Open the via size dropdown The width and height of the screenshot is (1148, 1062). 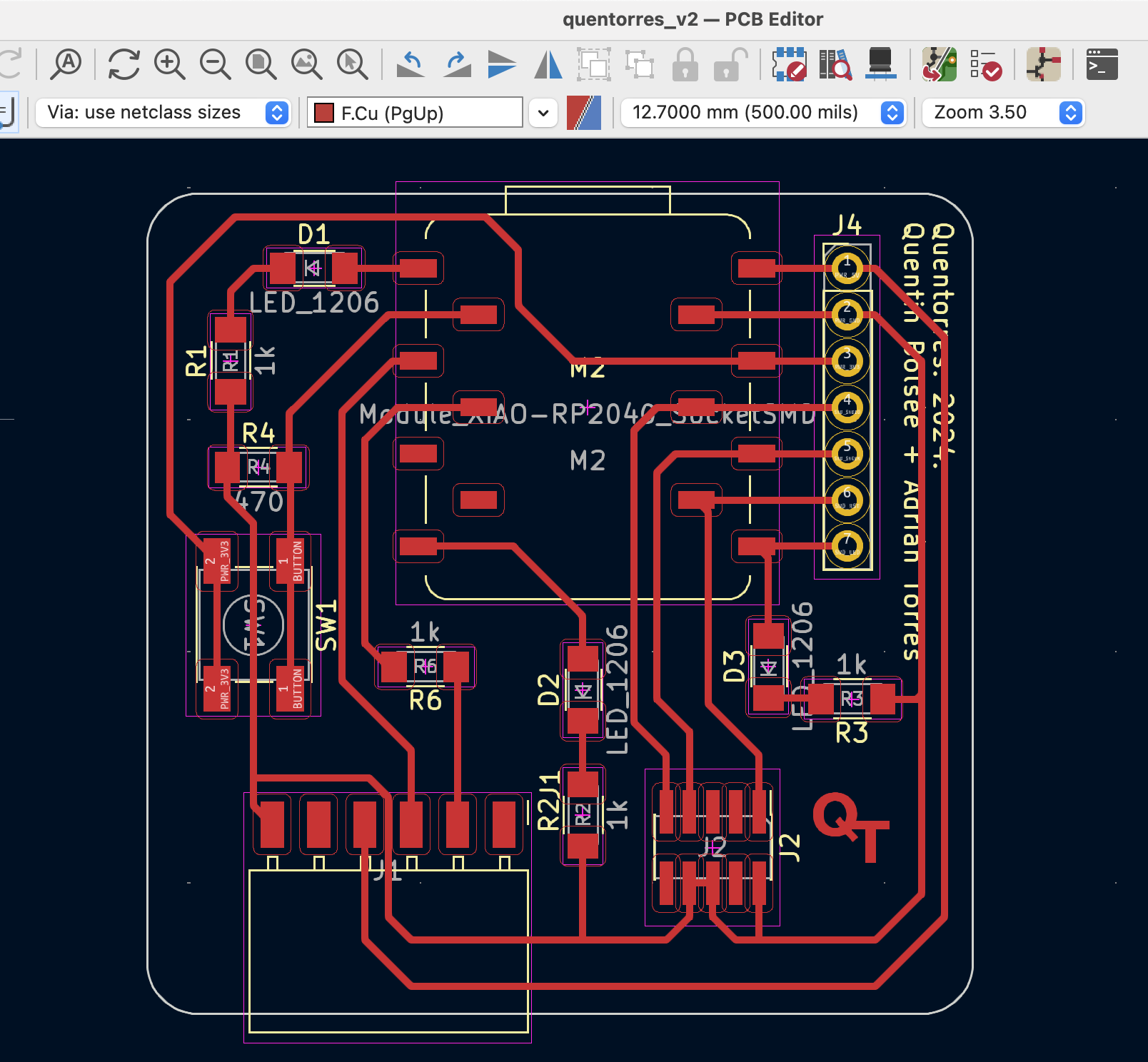pos(163,113)
